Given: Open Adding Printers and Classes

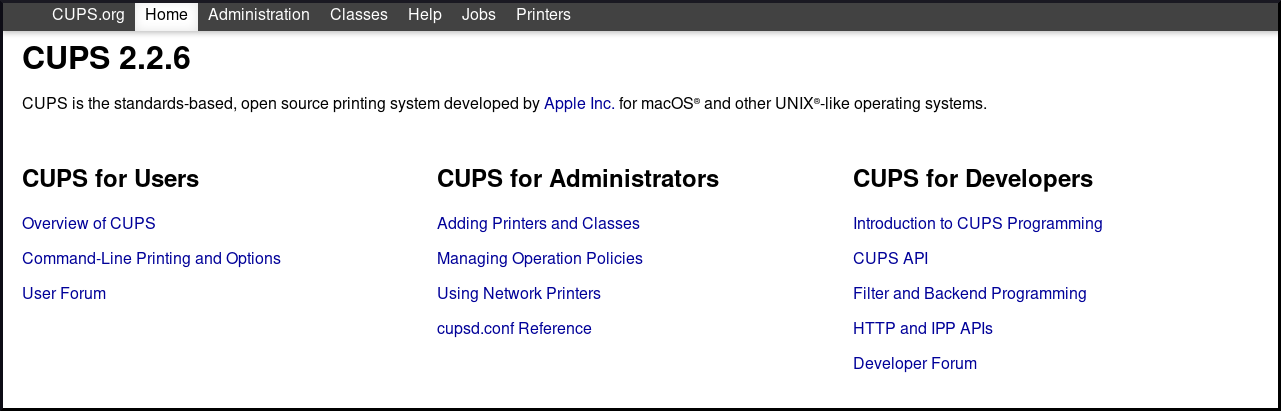Looking at the screenshot, I should tap(538, 224).
